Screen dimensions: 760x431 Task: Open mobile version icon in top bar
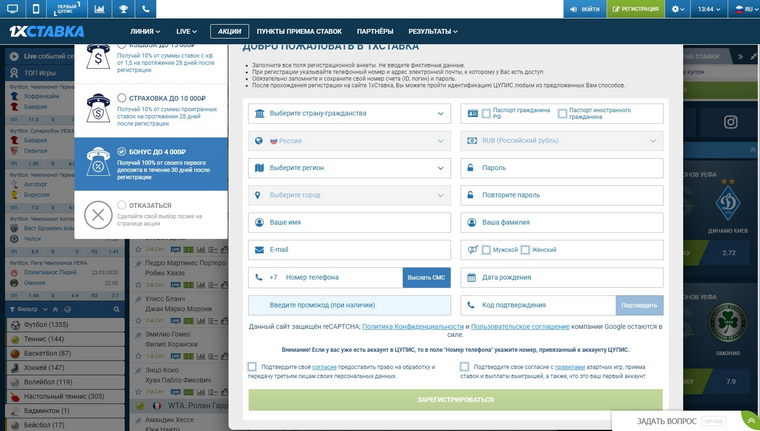coord(35,9)
